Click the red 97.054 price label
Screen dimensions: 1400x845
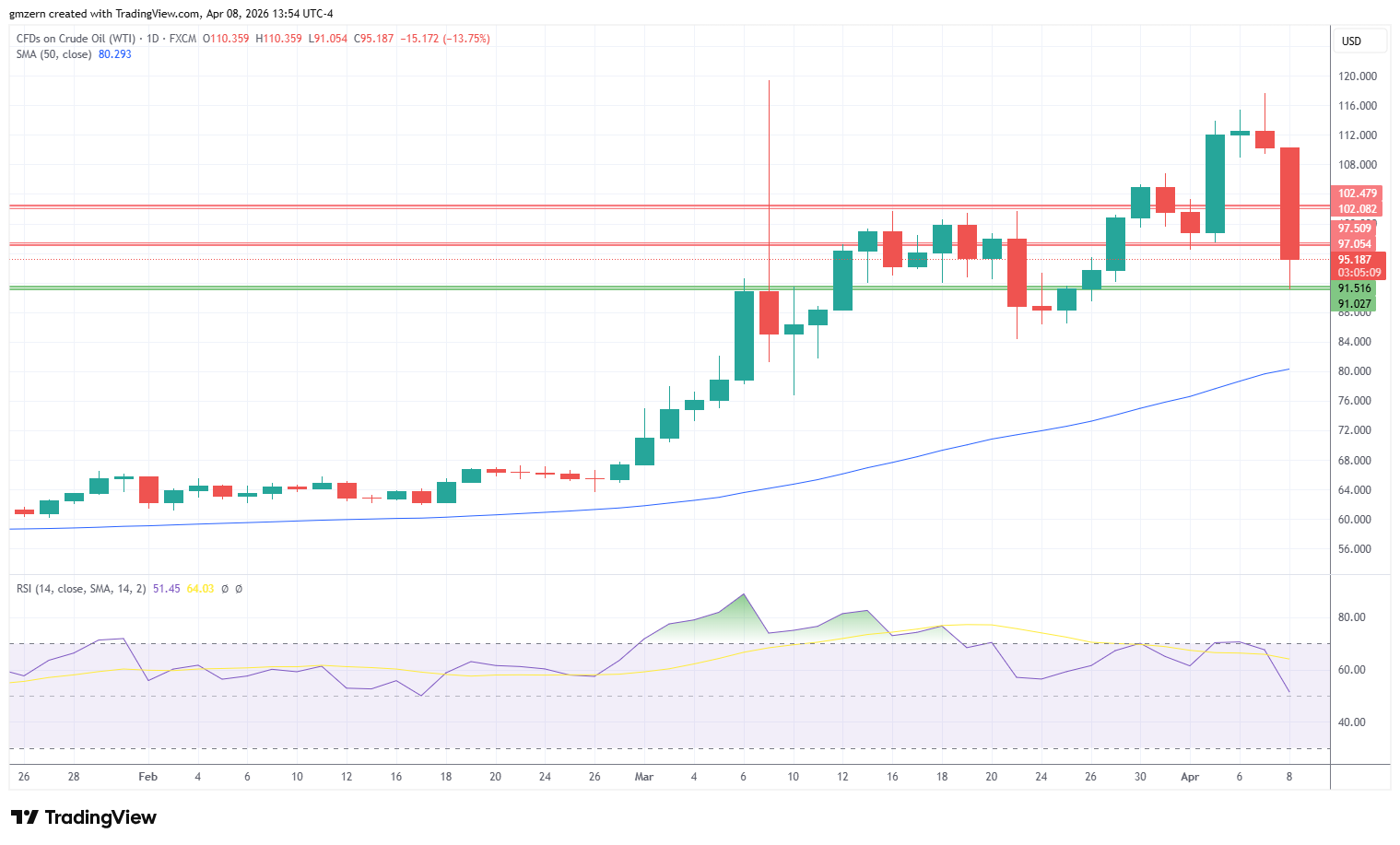coord(1355,244)
